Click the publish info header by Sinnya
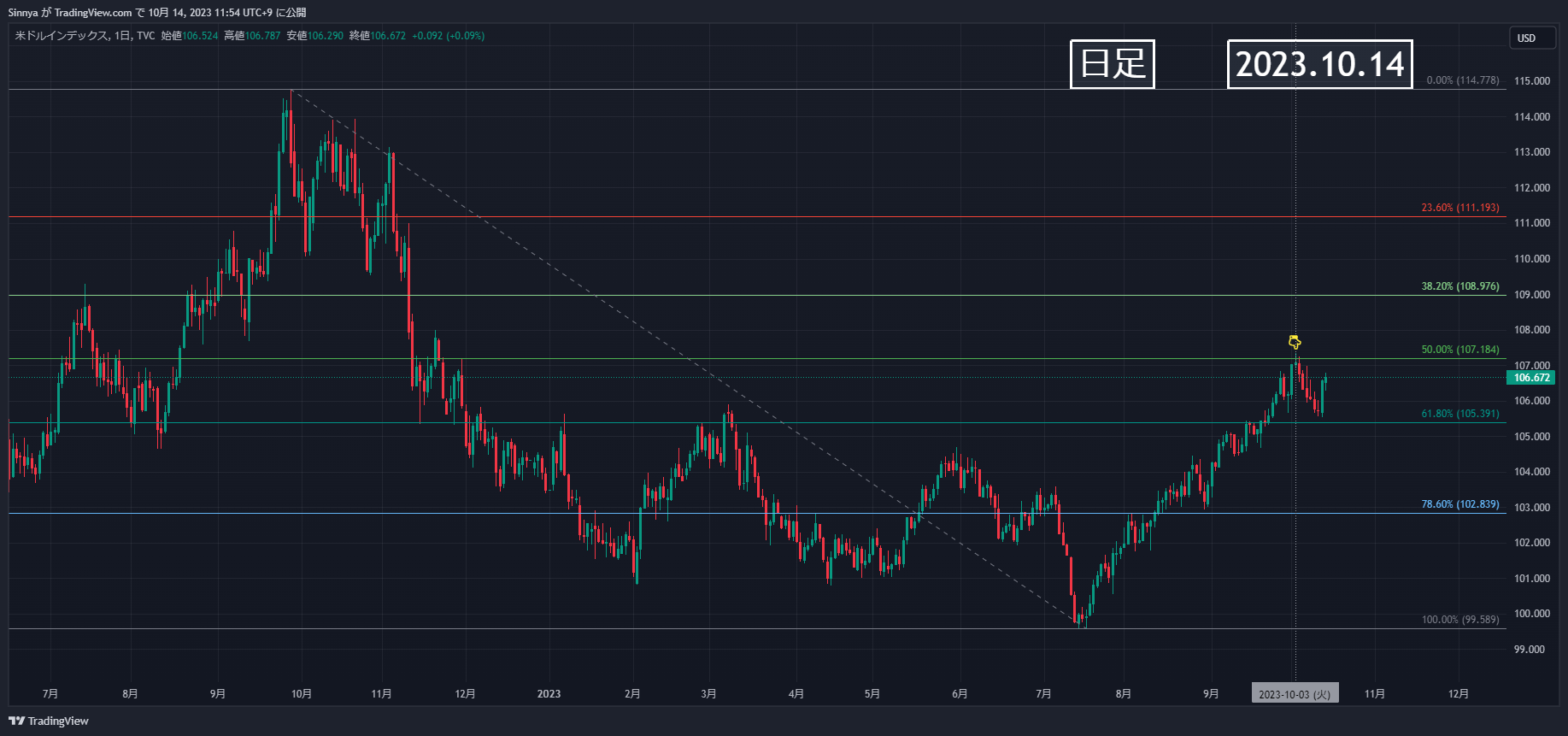 pyautogui.click(x=157, y=13)
